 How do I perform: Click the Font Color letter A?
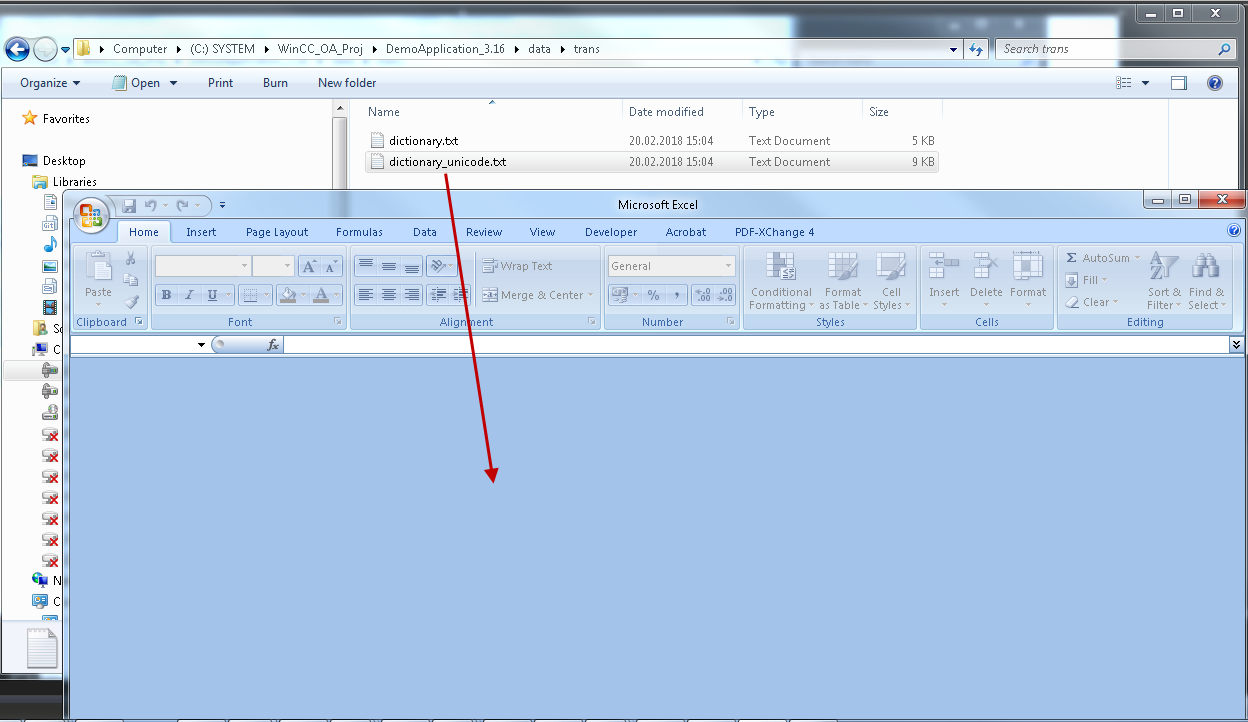click(320, 295)
